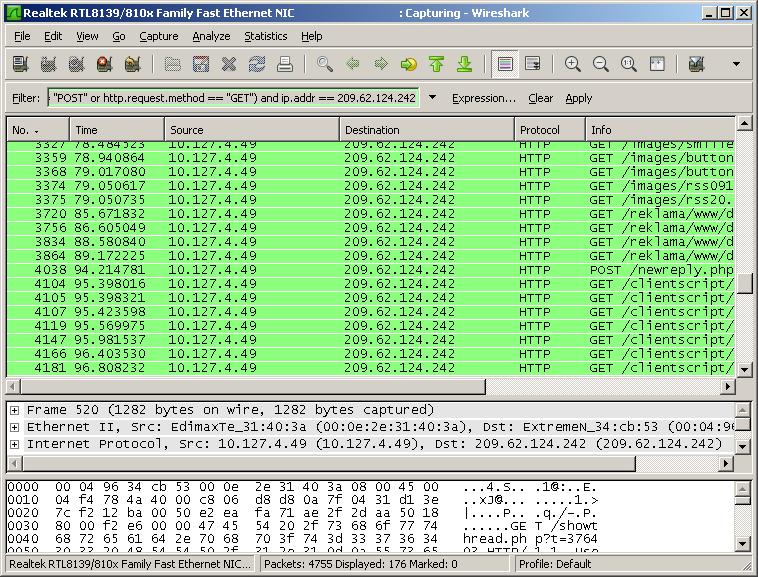Open the Edit menu

pos(53,36)
